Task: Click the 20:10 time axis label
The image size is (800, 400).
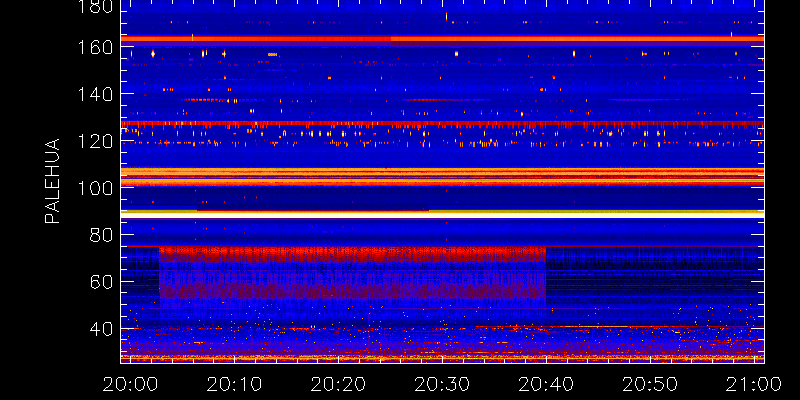Action: coord(234,384)
